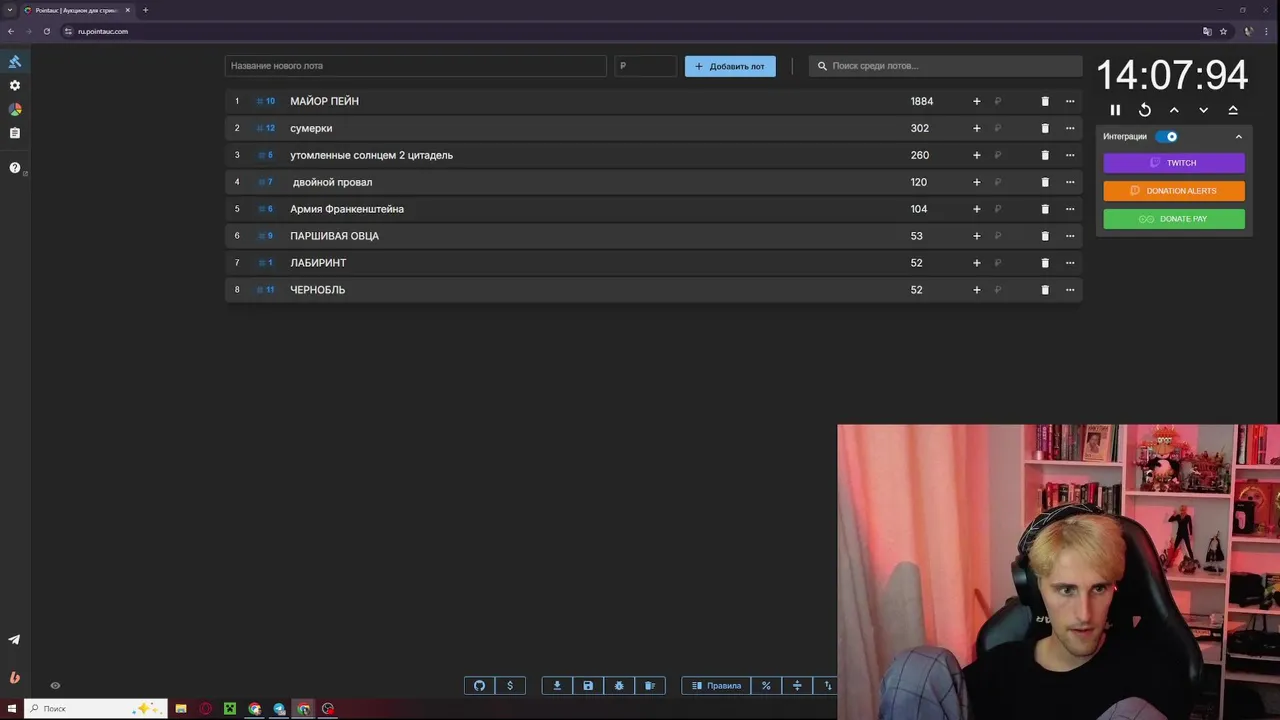This screenshot has height=720, width=1280.
Task: Delete the Армия Франкенштейна lot
Action: click(x=1045, y=209)
